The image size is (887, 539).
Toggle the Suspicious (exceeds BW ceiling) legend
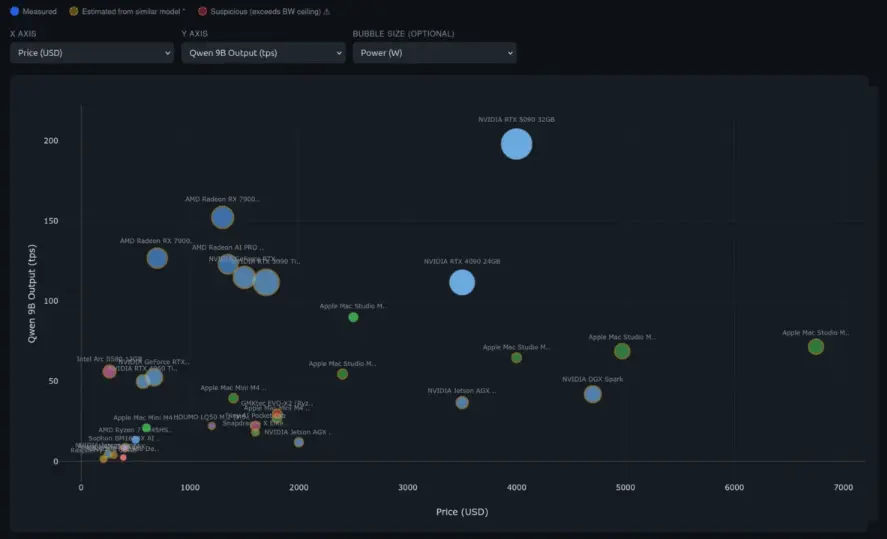pyautogui.click(x=265, y=11)
